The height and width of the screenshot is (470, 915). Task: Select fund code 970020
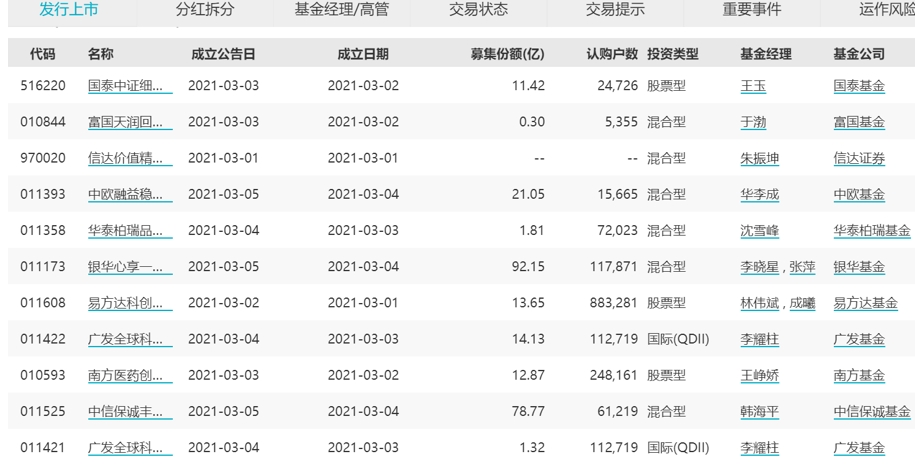coord(43,158)
